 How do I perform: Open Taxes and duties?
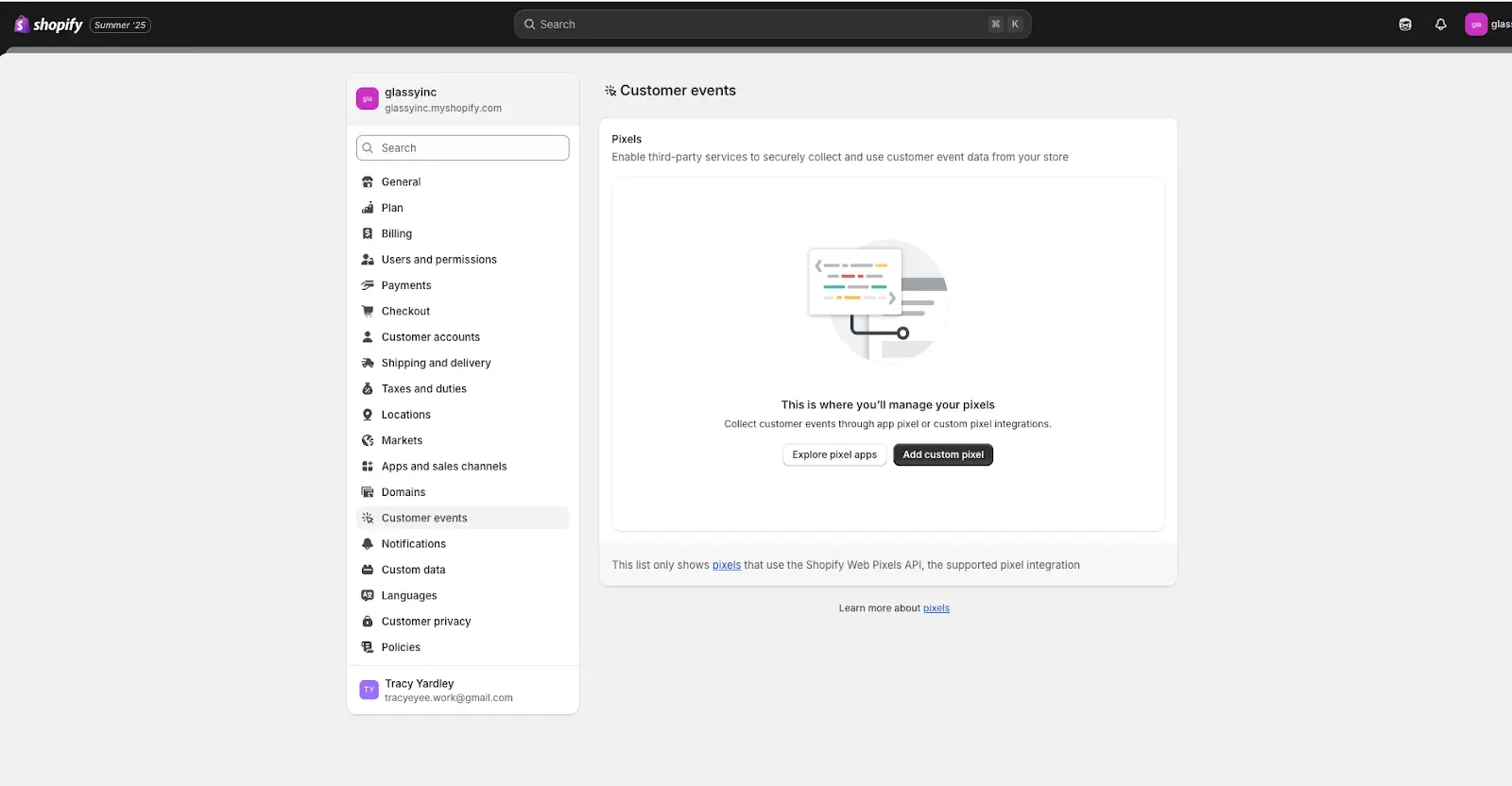[463, 388]
